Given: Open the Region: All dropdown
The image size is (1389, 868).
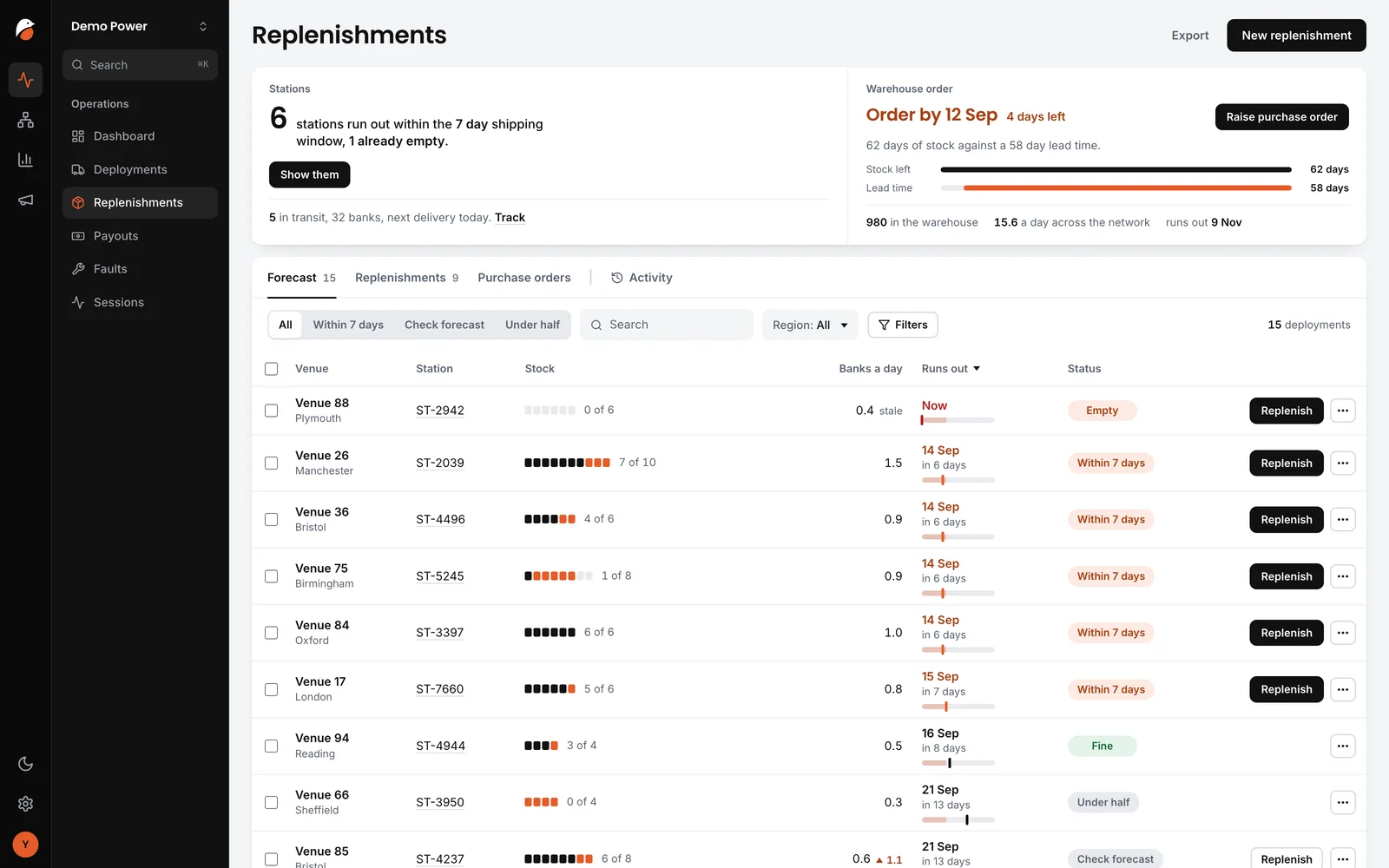Looking at the screenshot, I should coord(810,325).
